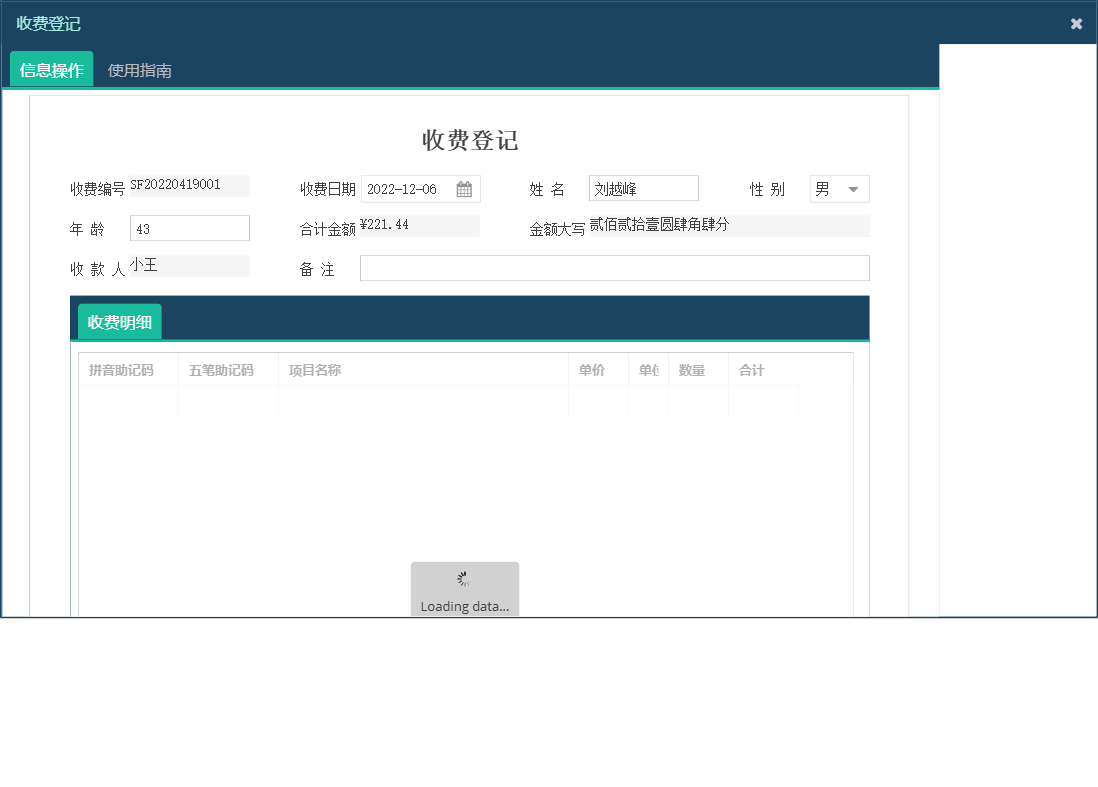Screen dimensions: 1098x787
Task: Click the 项目名称 column header
Action: pos(313,369)
